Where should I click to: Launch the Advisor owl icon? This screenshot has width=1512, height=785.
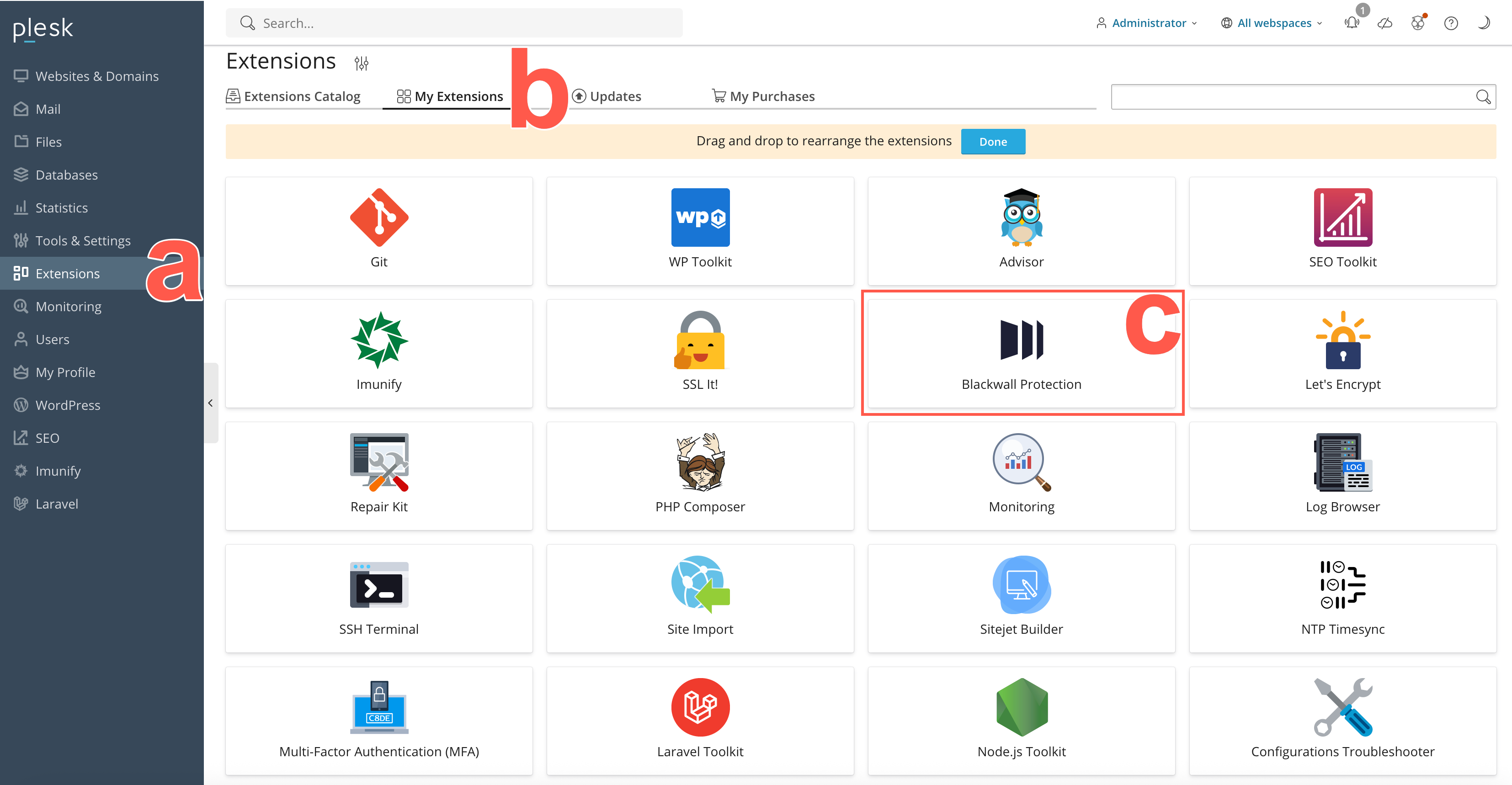tap(1021, 217)
